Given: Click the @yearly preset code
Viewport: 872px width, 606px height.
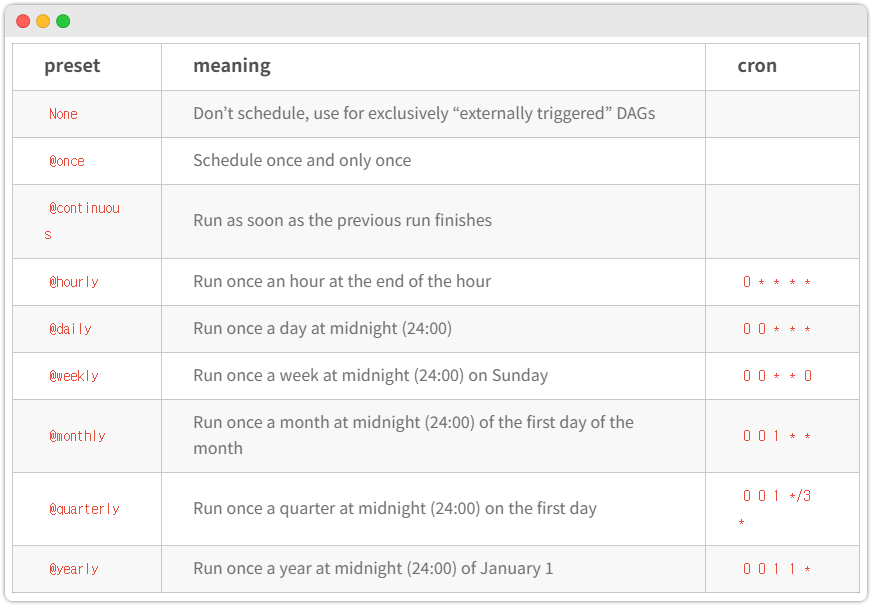Looking at the screenshot, I should (x=74, y=569).
